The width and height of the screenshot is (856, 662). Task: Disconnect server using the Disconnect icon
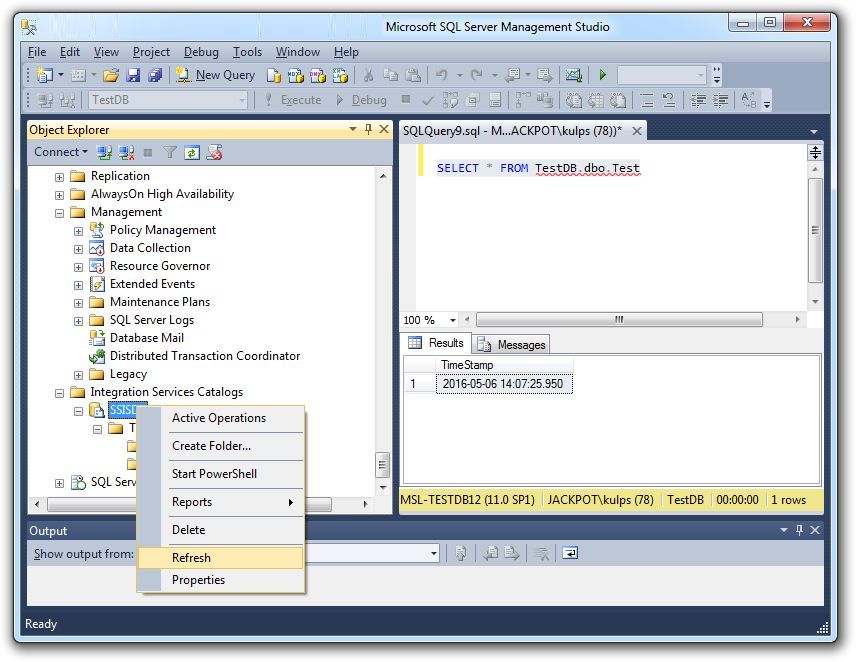pos(125,152)
